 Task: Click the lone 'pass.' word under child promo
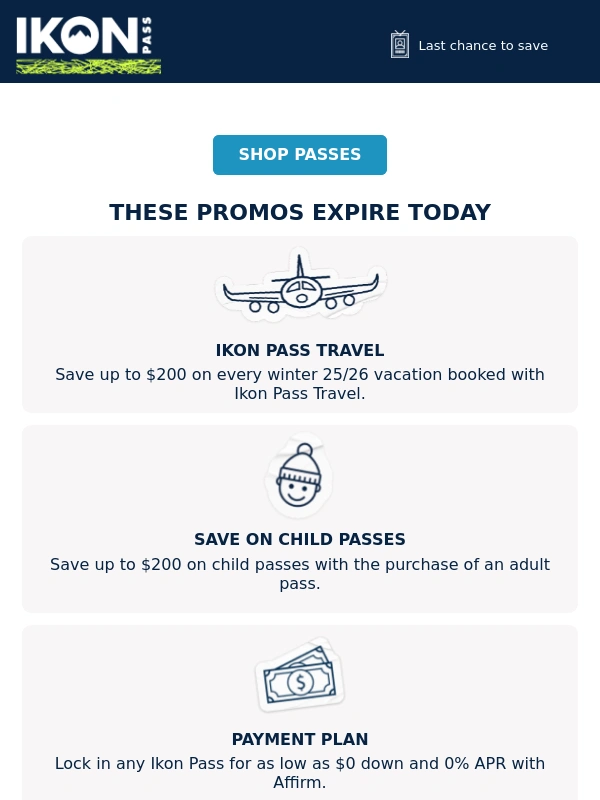[300, 584]
